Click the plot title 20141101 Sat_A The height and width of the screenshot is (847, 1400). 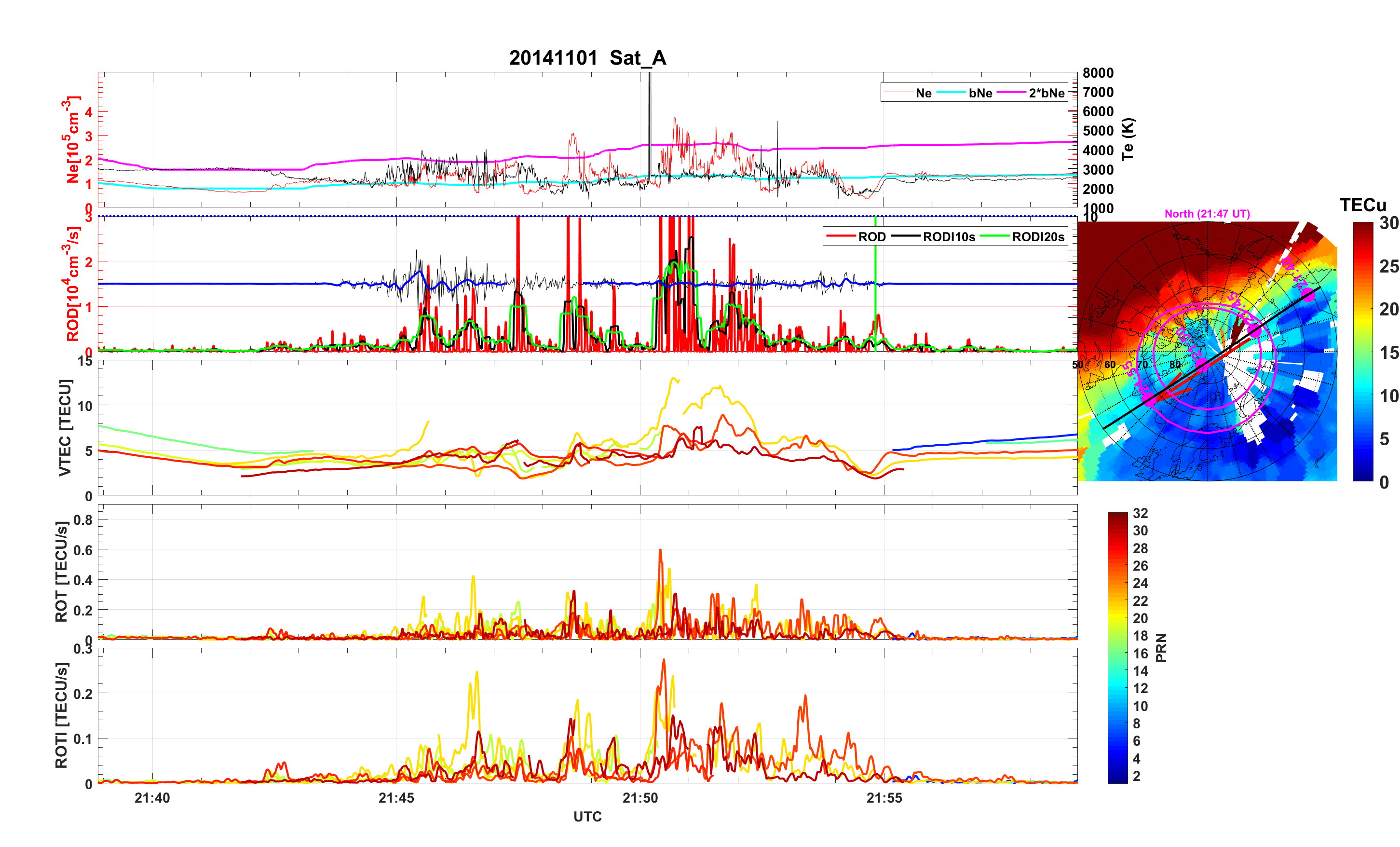coord(587,58)
